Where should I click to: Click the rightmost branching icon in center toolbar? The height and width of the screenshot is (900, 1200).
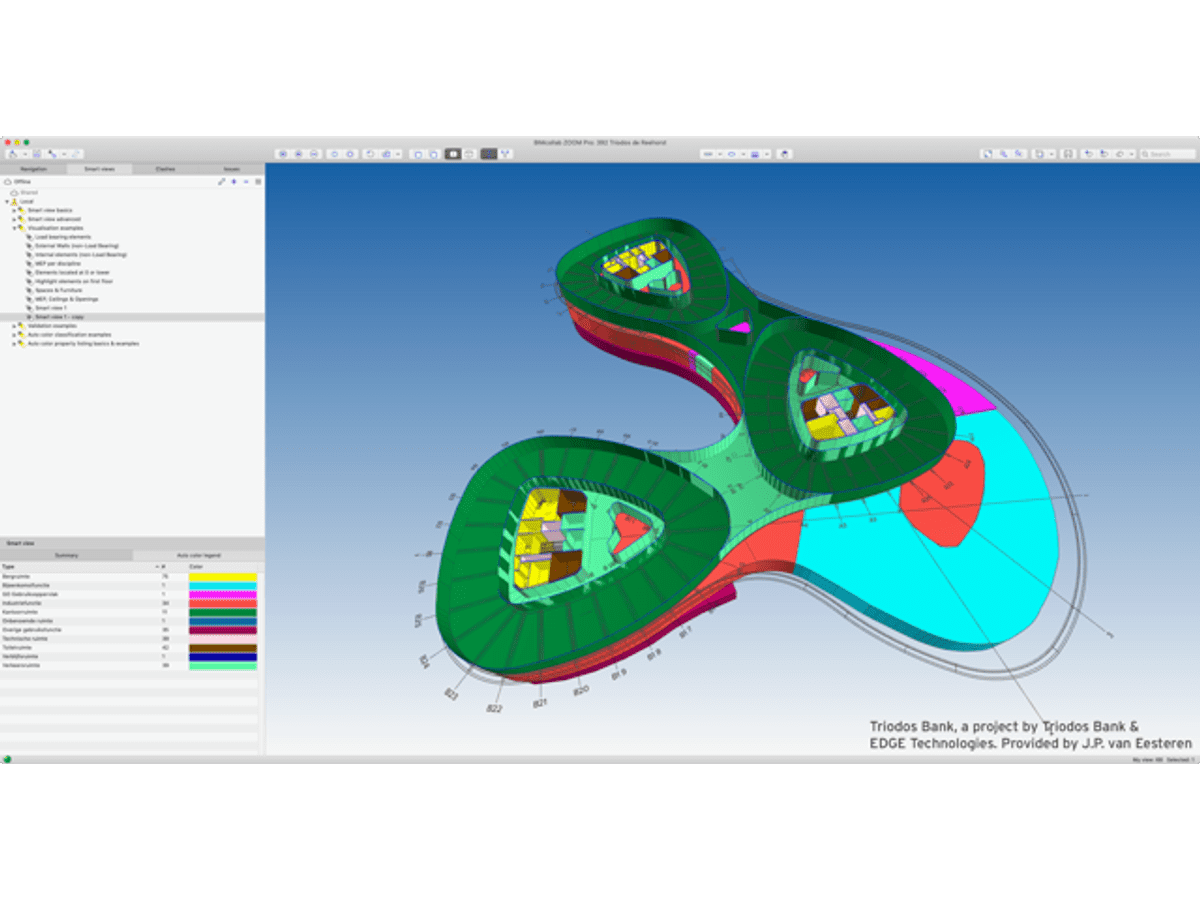[x=506, y=154]
